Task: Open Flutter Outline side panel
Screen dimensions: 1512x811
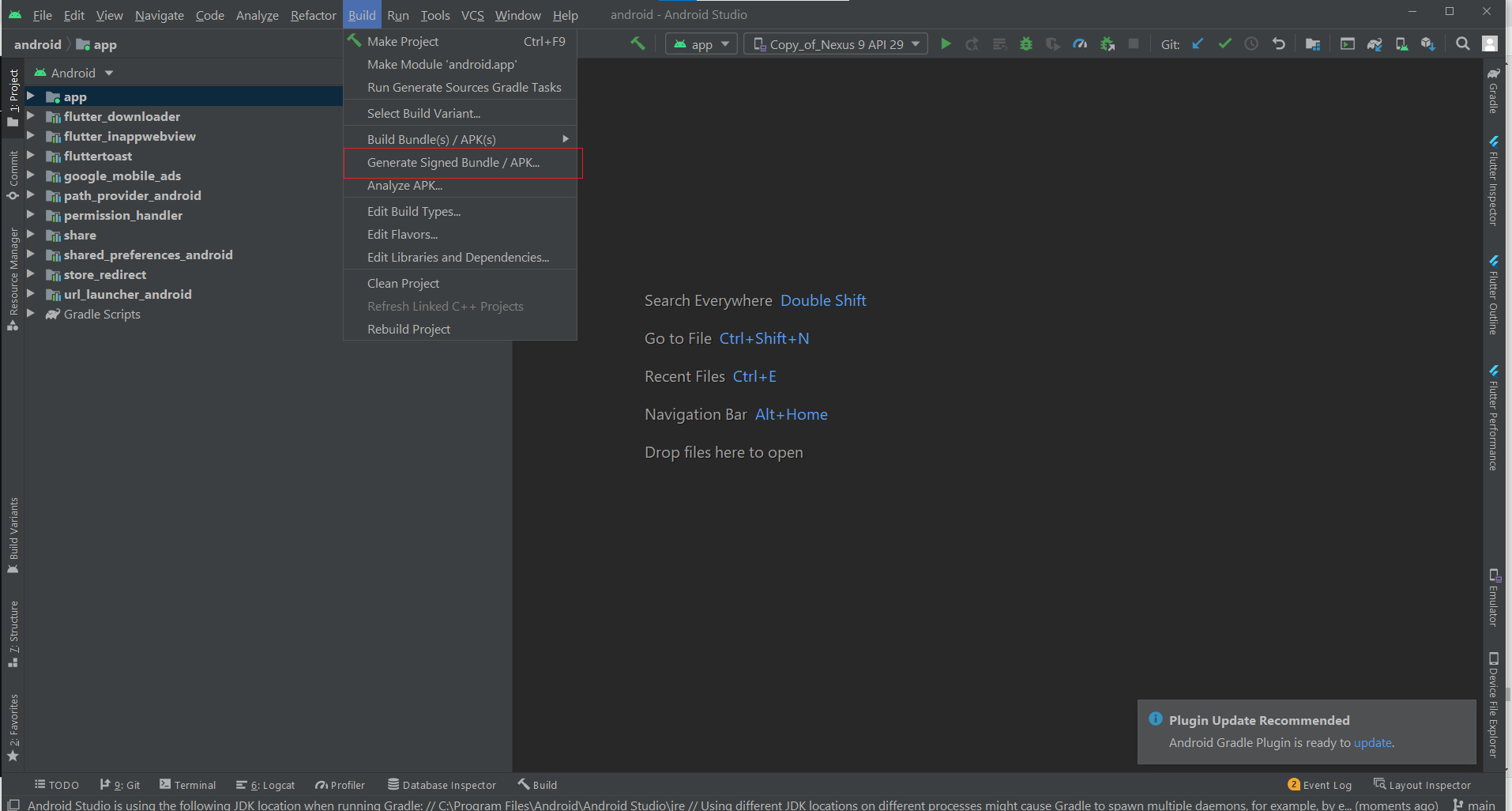Action: point(1493,295)
